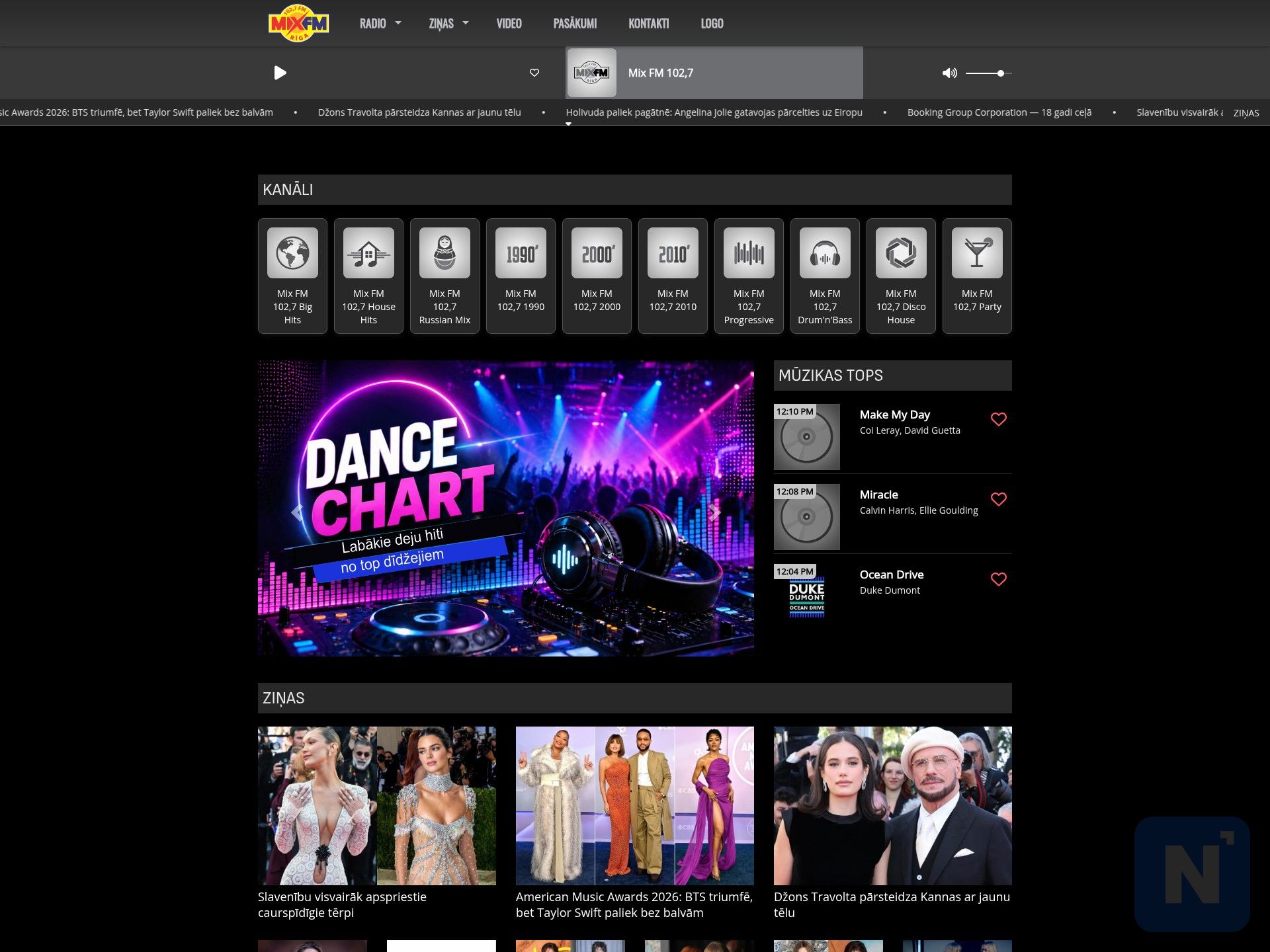Mute the player using the speaker icon
1270x952 pixels.
click(x=950, y=73)
